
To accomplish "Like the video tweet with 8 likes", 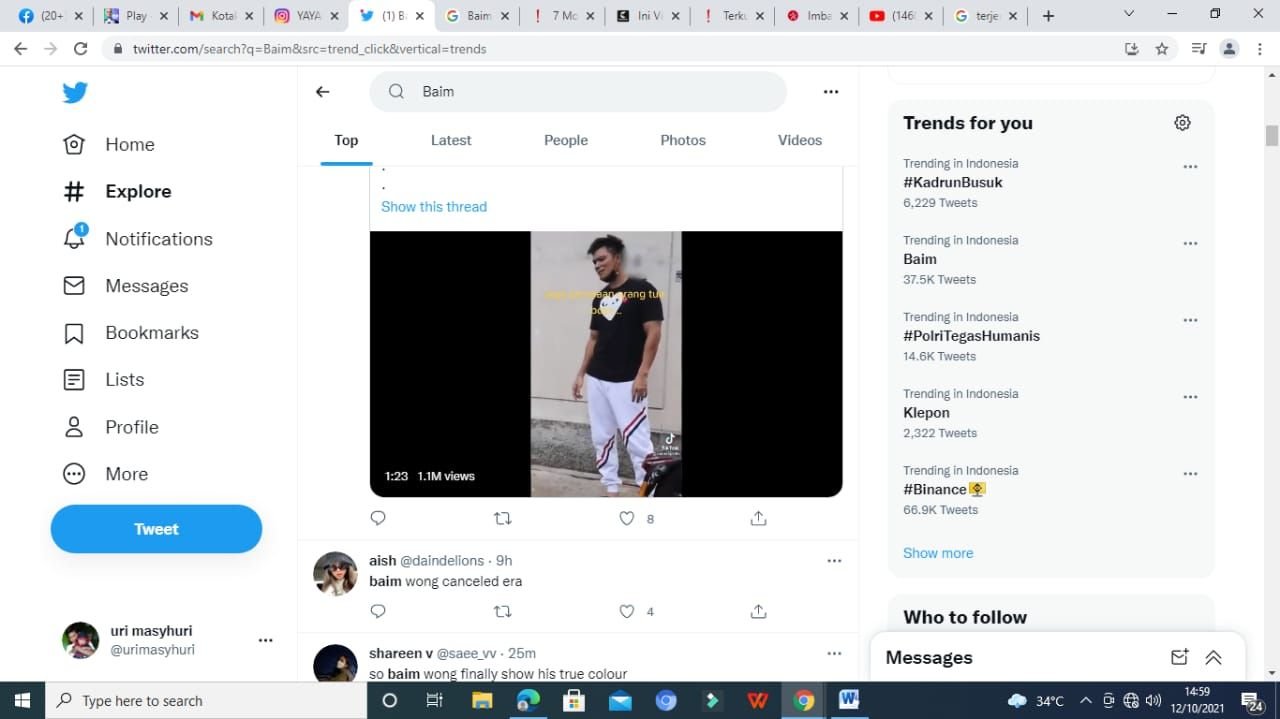I will 627,518.
